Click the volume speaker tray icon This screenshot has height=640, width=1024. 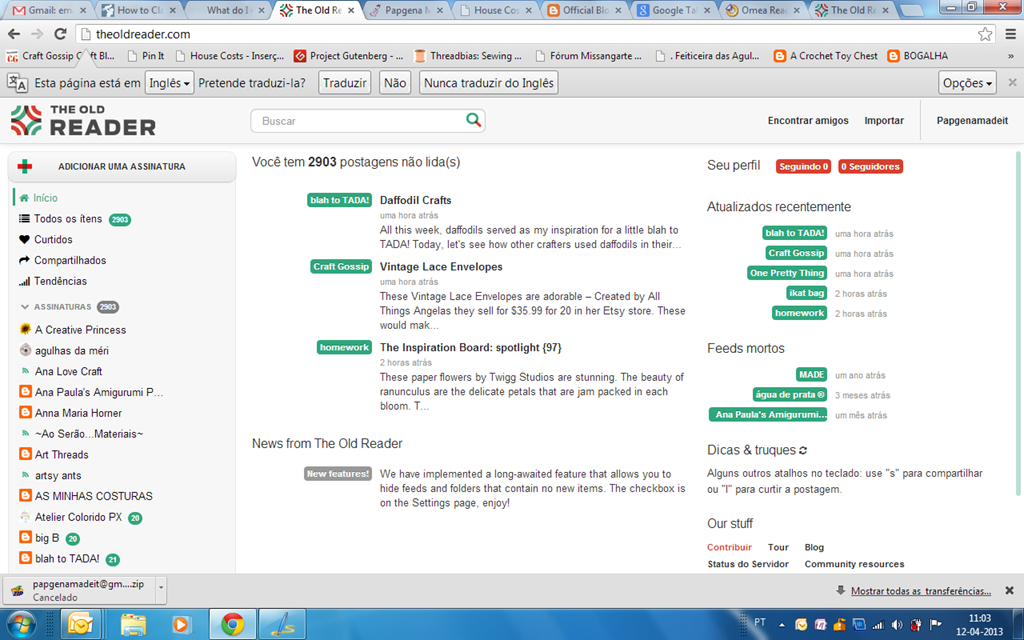(x=897, y=624)
